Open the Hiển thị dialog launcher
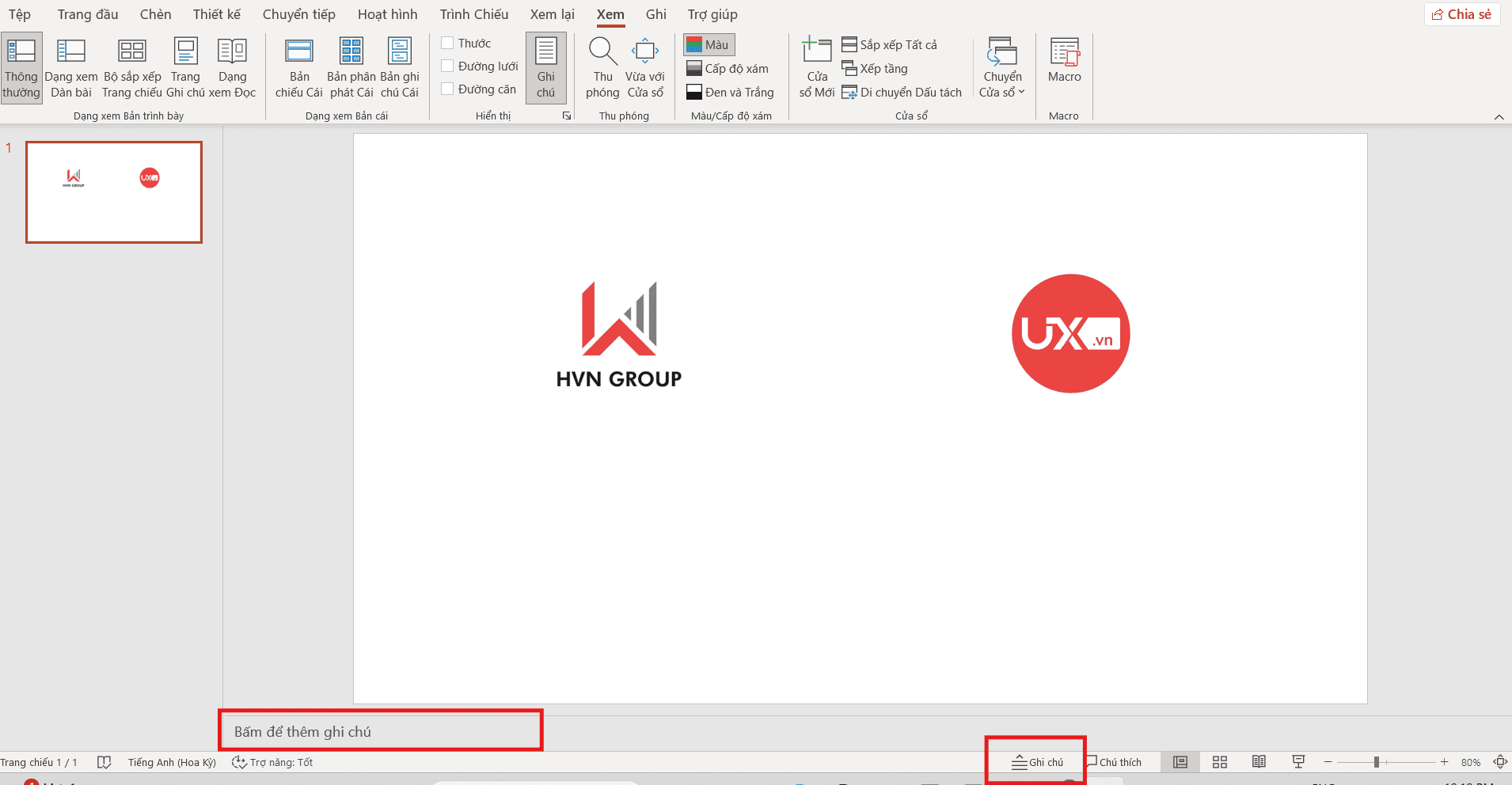1512x785 pixels. (x=567, y=116)
